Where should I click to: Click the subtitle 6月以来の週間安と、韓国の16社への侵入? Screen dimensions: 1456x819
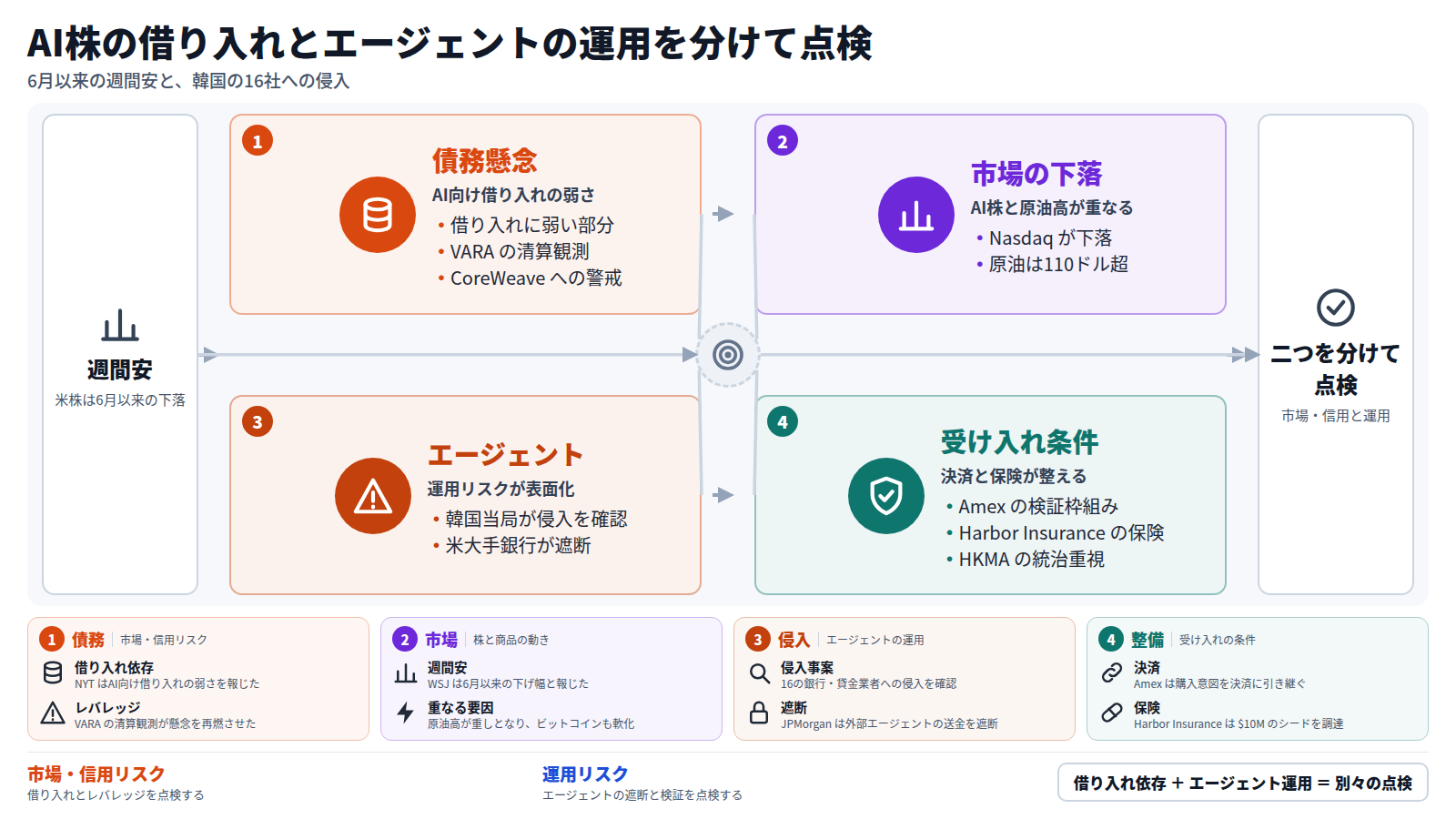[x=188, y=80]
